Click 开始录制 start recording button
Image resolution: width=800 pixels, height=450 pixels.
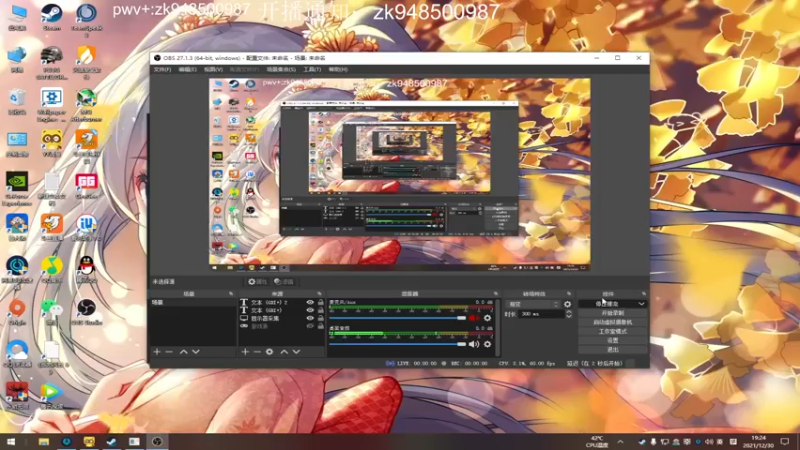612,313
